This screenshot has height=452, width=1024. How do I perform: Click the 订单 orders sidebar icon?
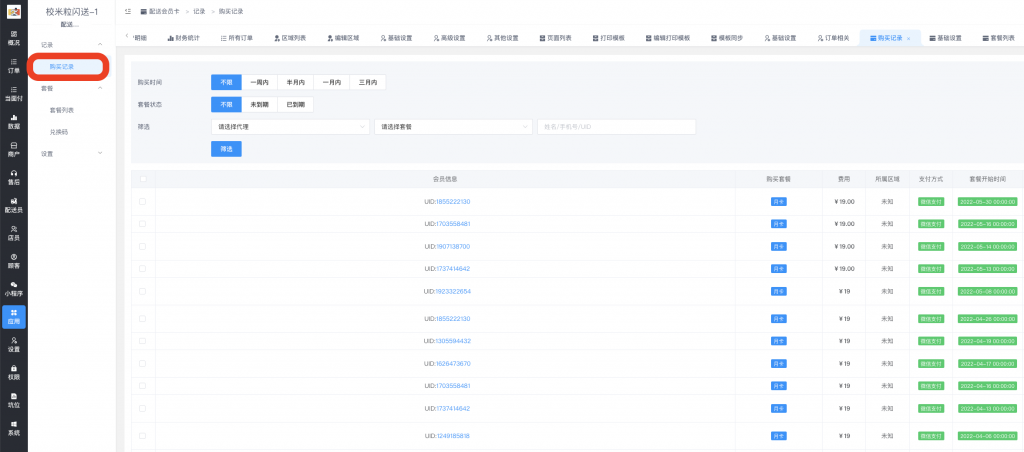click(13, 66)
